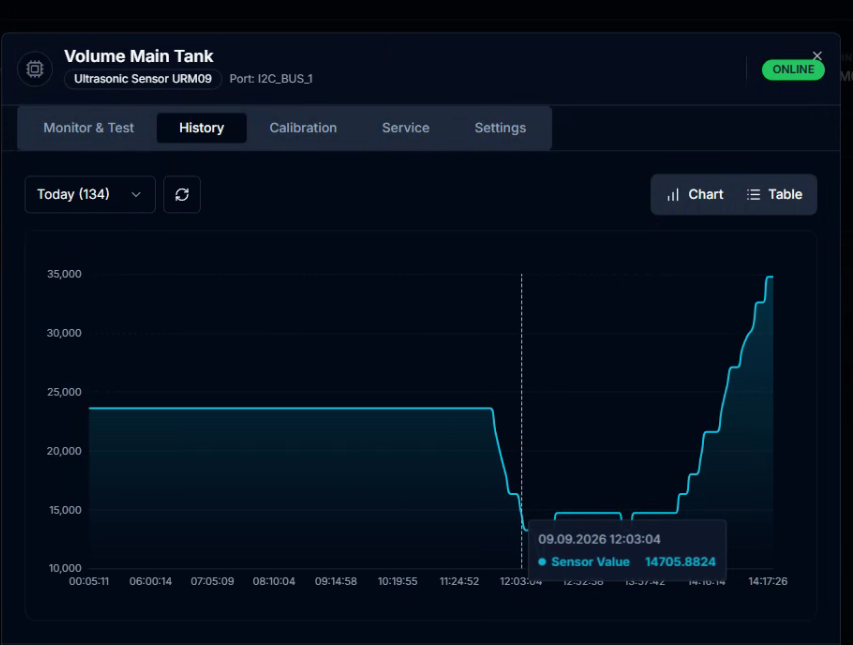Click the 35,000 y-axis label
The image size is (853, 645).
pos(64,274)
